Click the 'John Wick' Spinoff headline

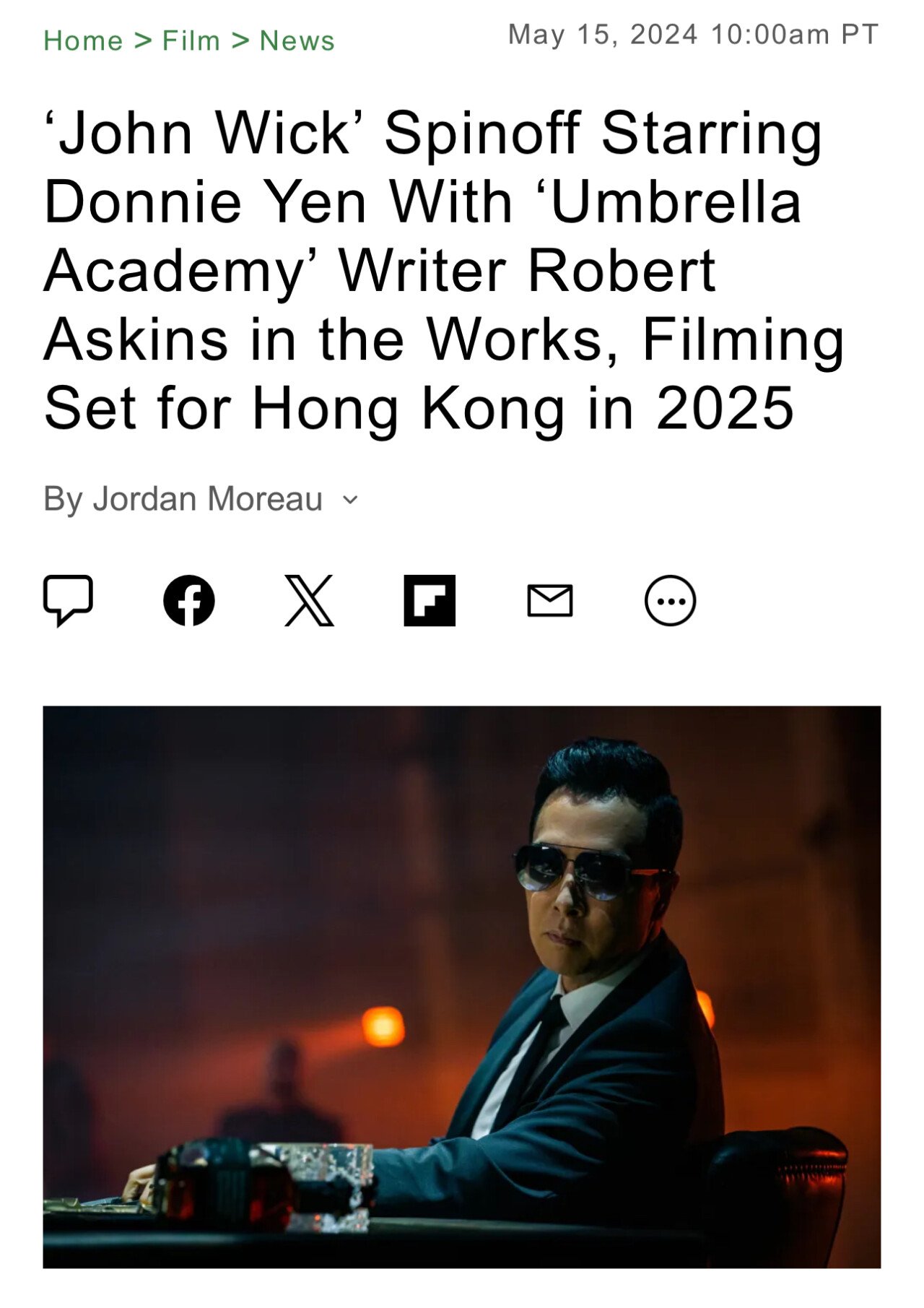pyautogui.click(x=443, y=270)
